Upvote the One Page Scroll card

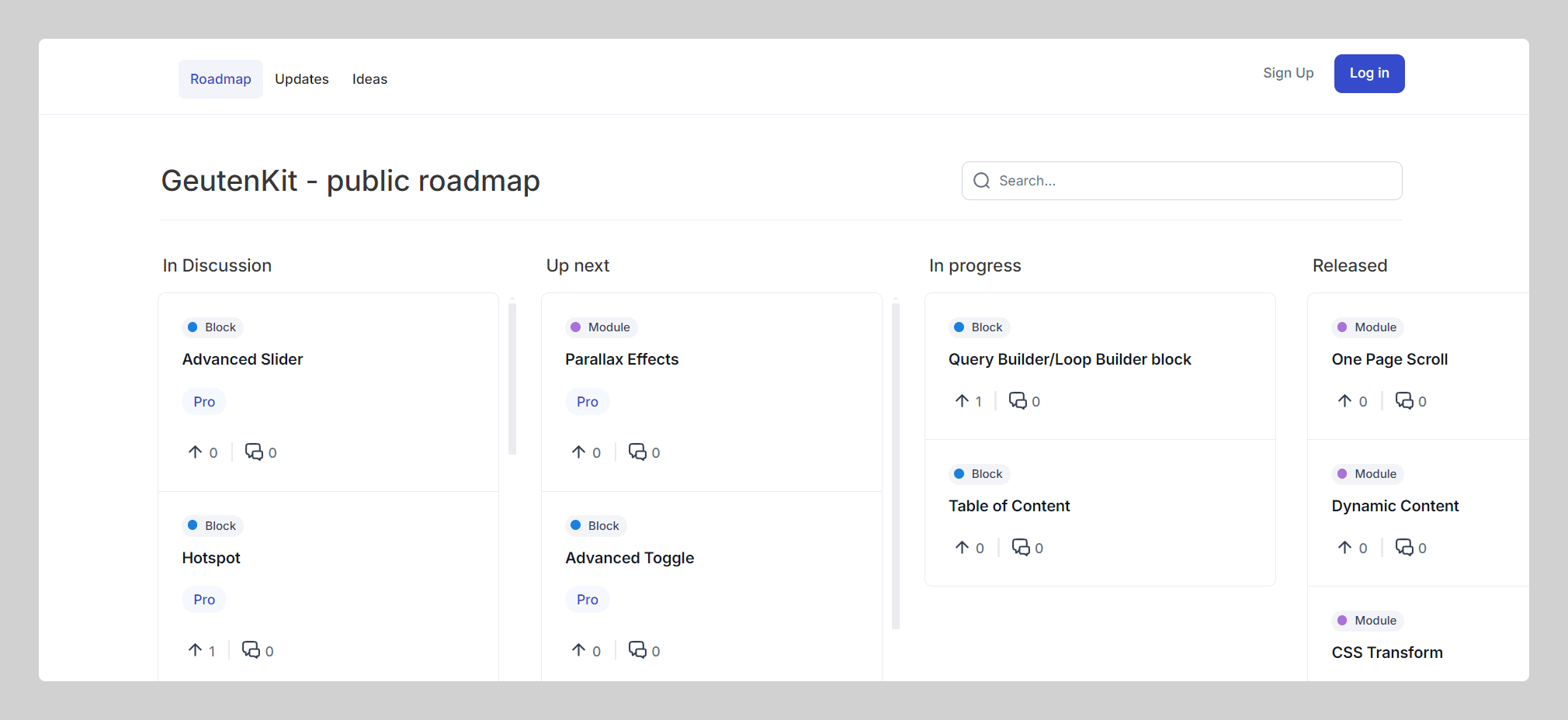click(x=1345, y=401)
